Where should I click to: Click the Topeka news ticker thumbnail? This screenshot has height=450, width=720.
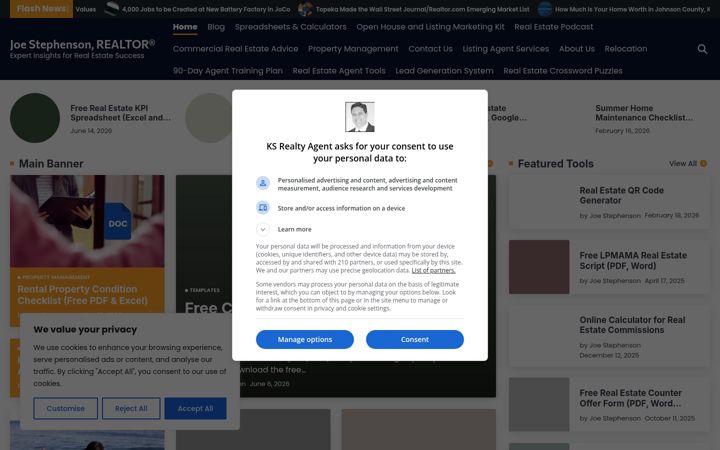(305, 9)
